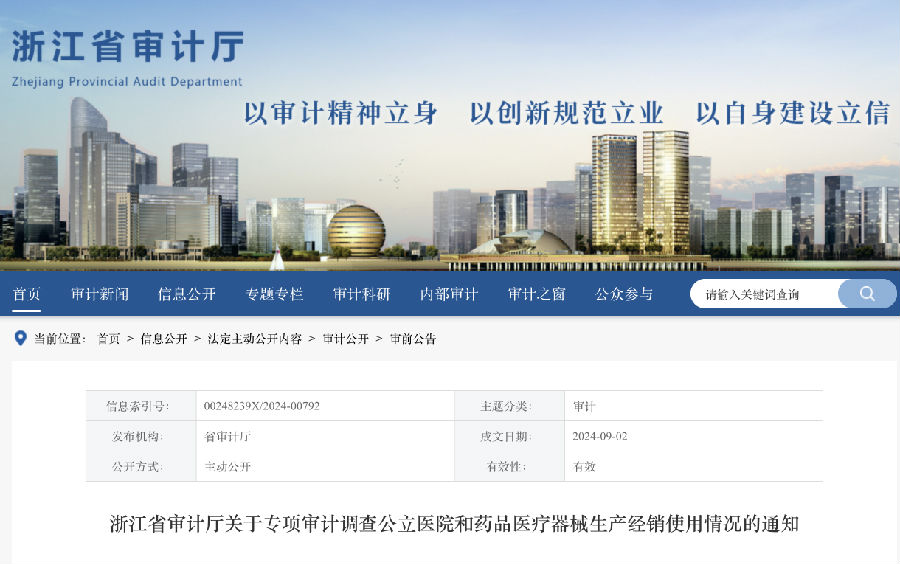Screen dimensions: 900x564
Task: Open the 信息公开 navigation menu
Action: click(x=187, y=294)
